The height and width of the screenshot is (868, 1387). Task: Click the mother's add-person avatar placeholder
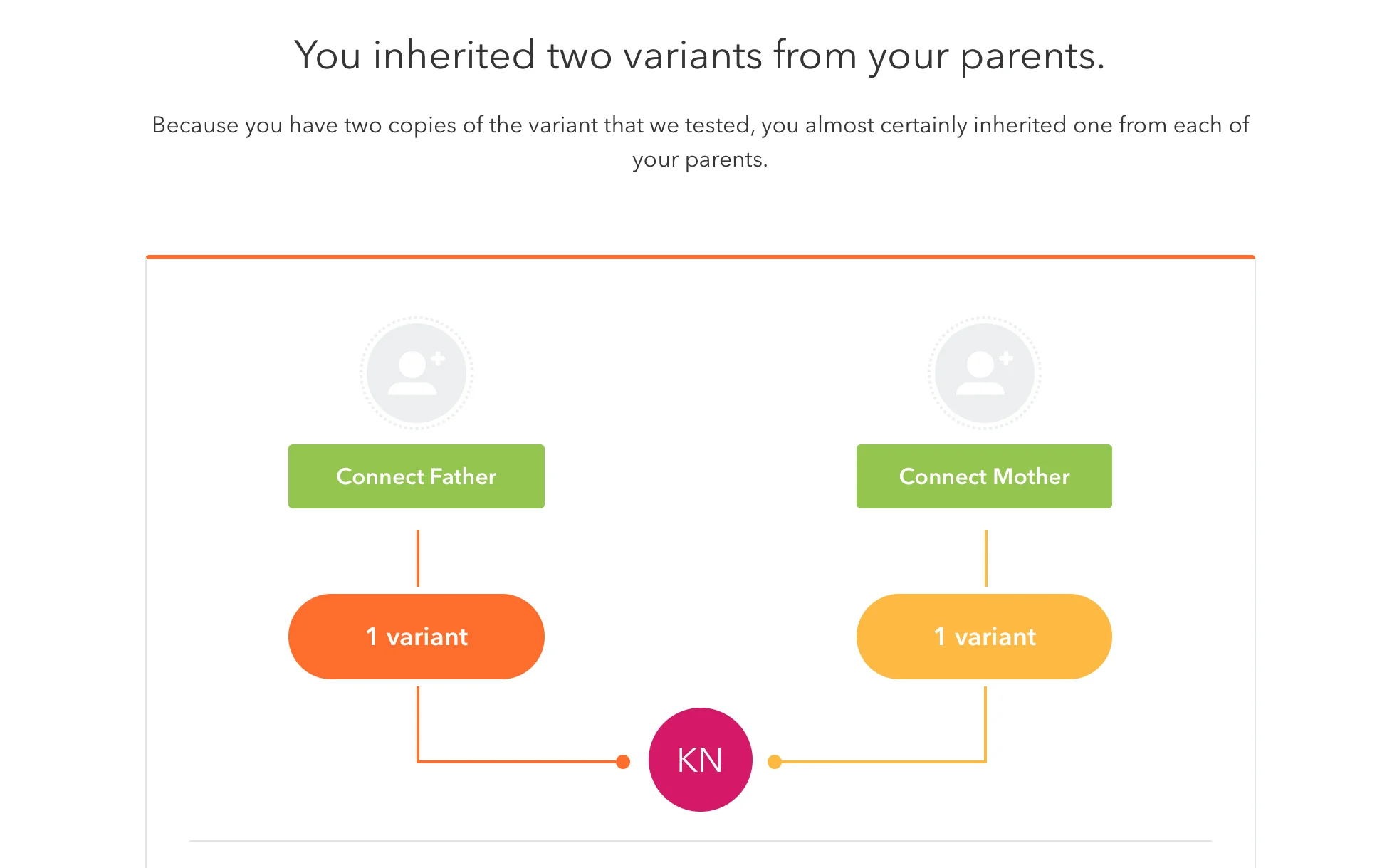click(985, 373)
